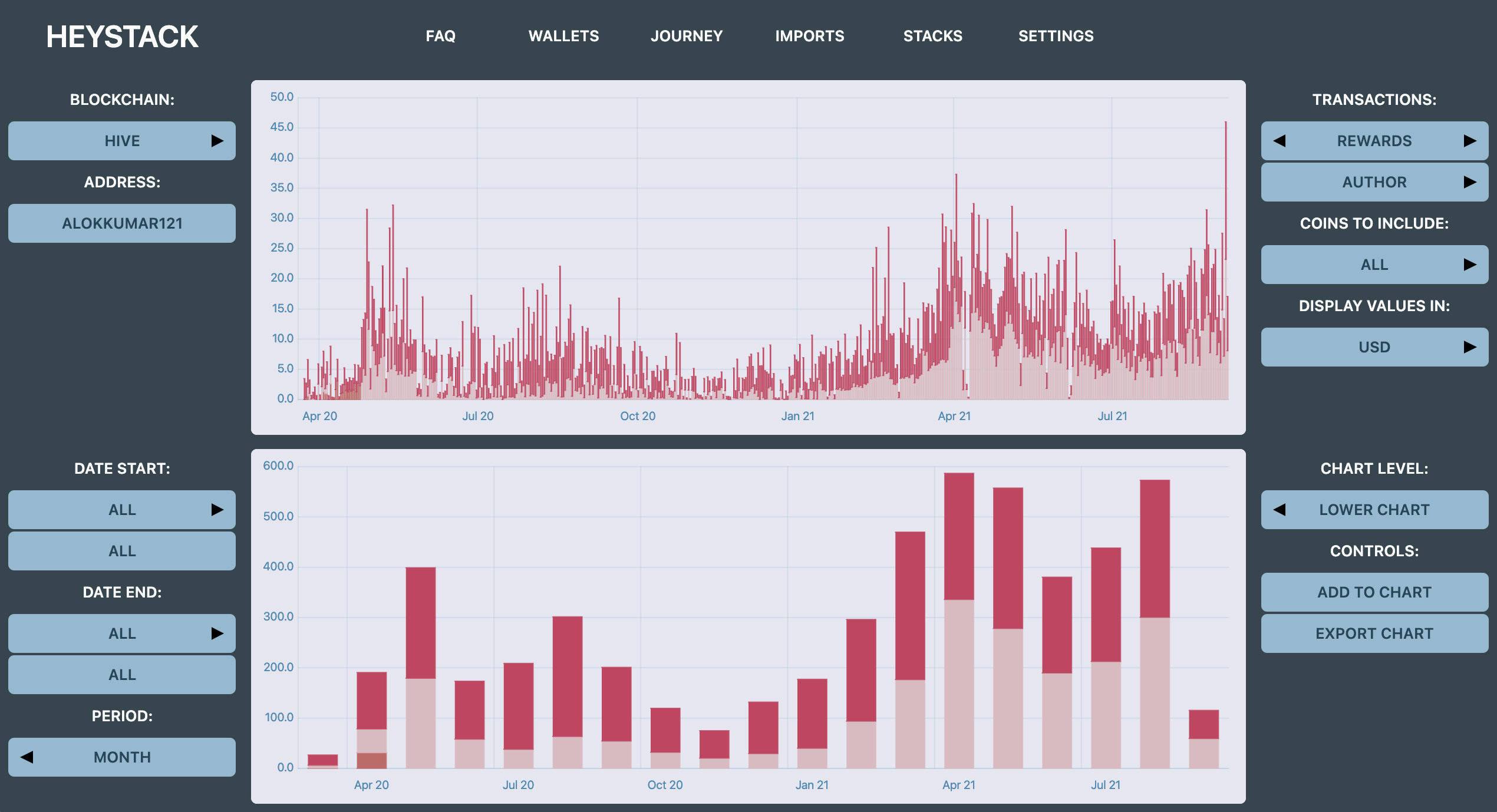Click the LOWER CHART level selector
Viewport: 1497px width, 812px height.
pos(1374,510)
